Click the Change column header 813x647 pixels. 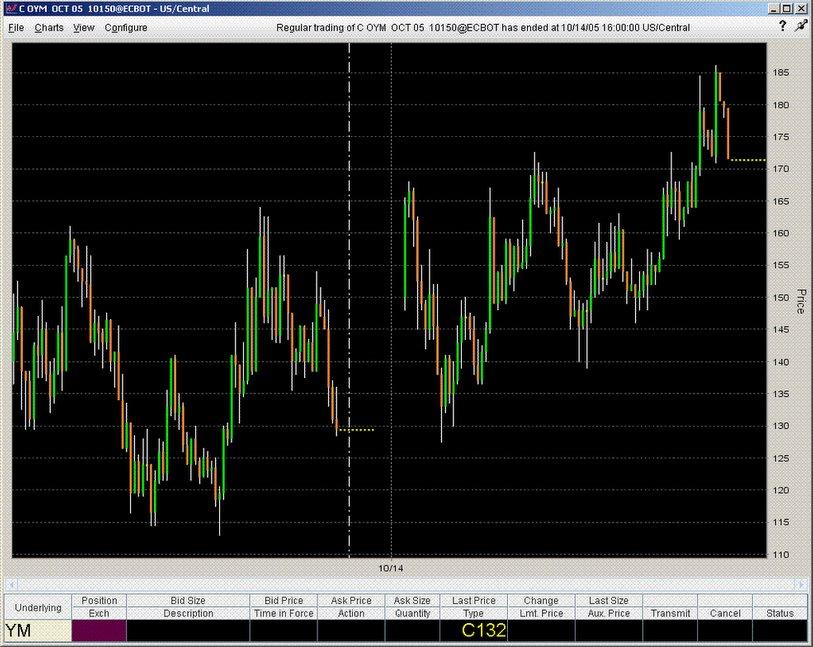pyautogui.click(x=541, y=600)
